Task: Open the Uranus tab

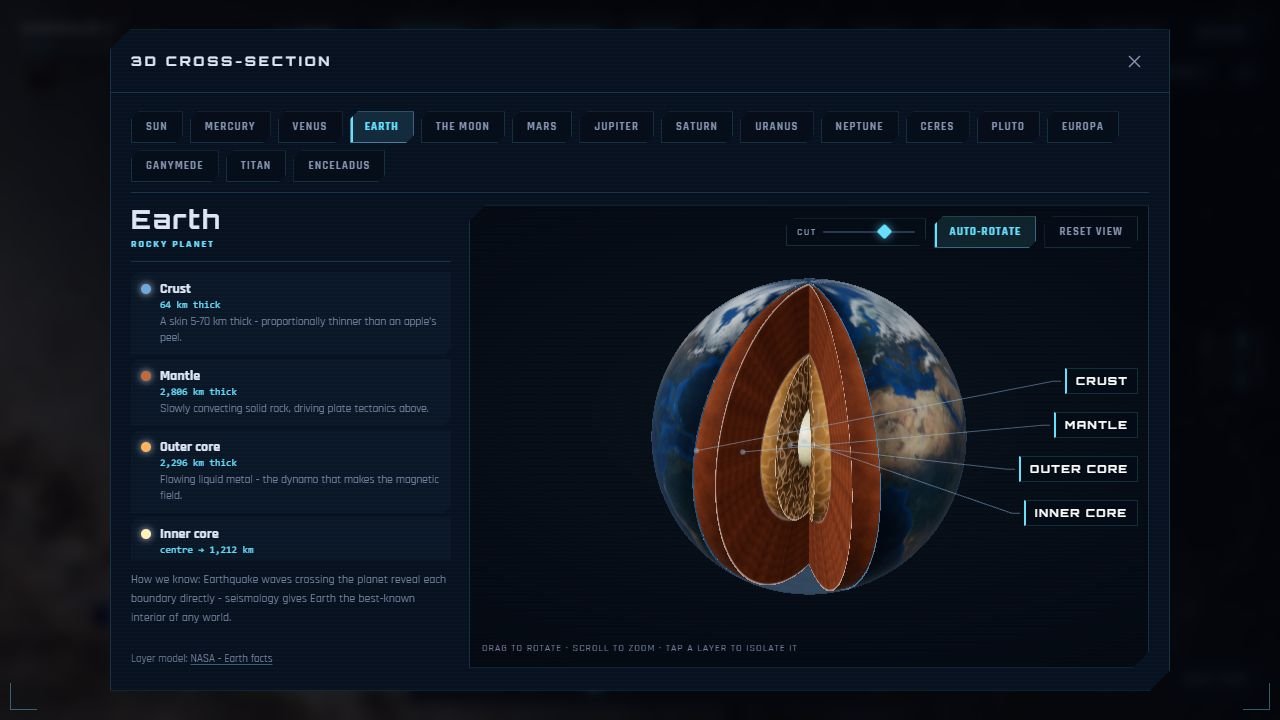Action: pos(776,126)
